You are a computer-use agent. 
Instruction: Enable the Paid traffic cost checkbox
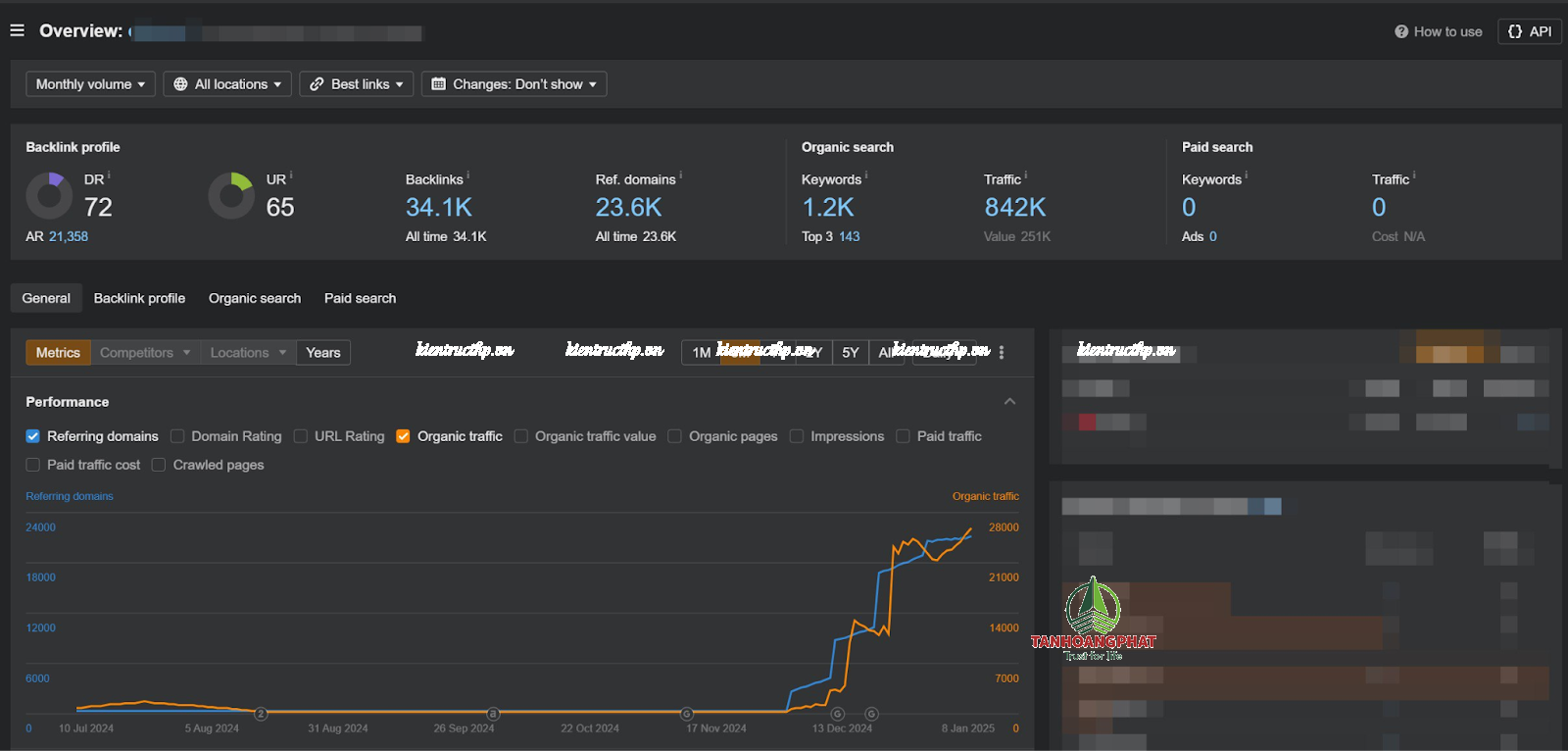point(32,465)
